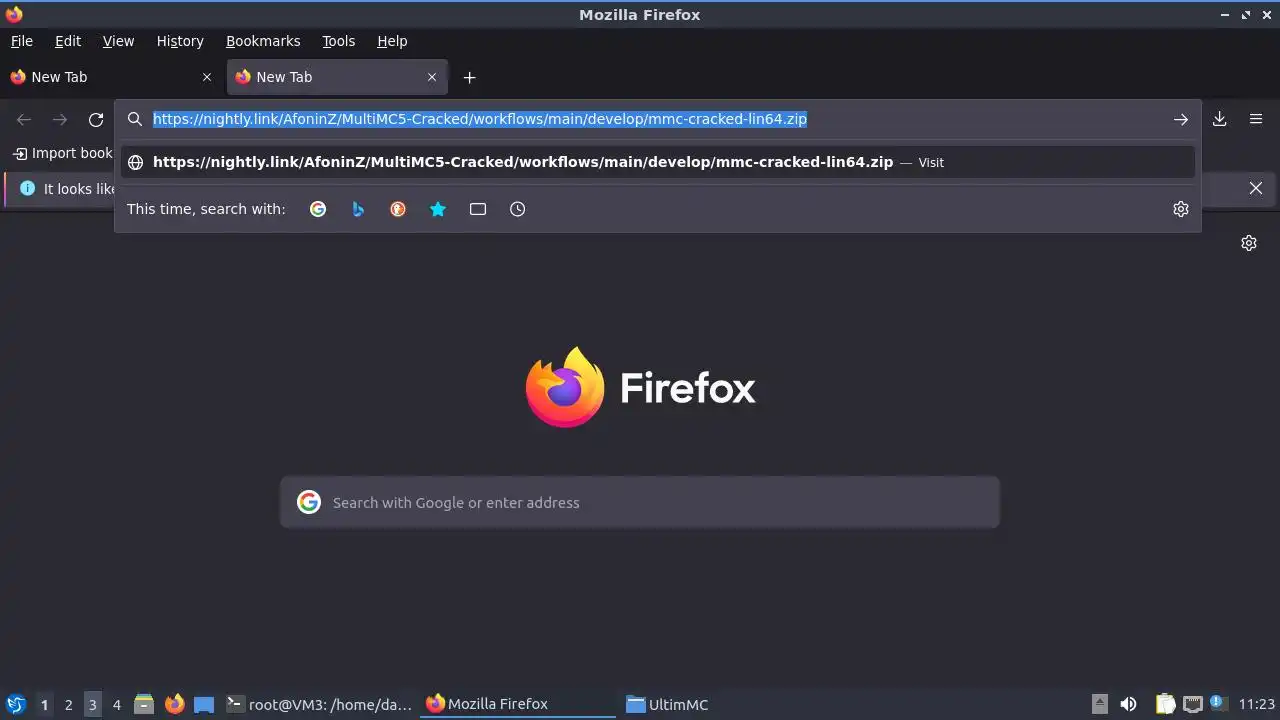Launch file manager from taskbar quick launch
The image size is (1280, 720).
tap(144, 704)
